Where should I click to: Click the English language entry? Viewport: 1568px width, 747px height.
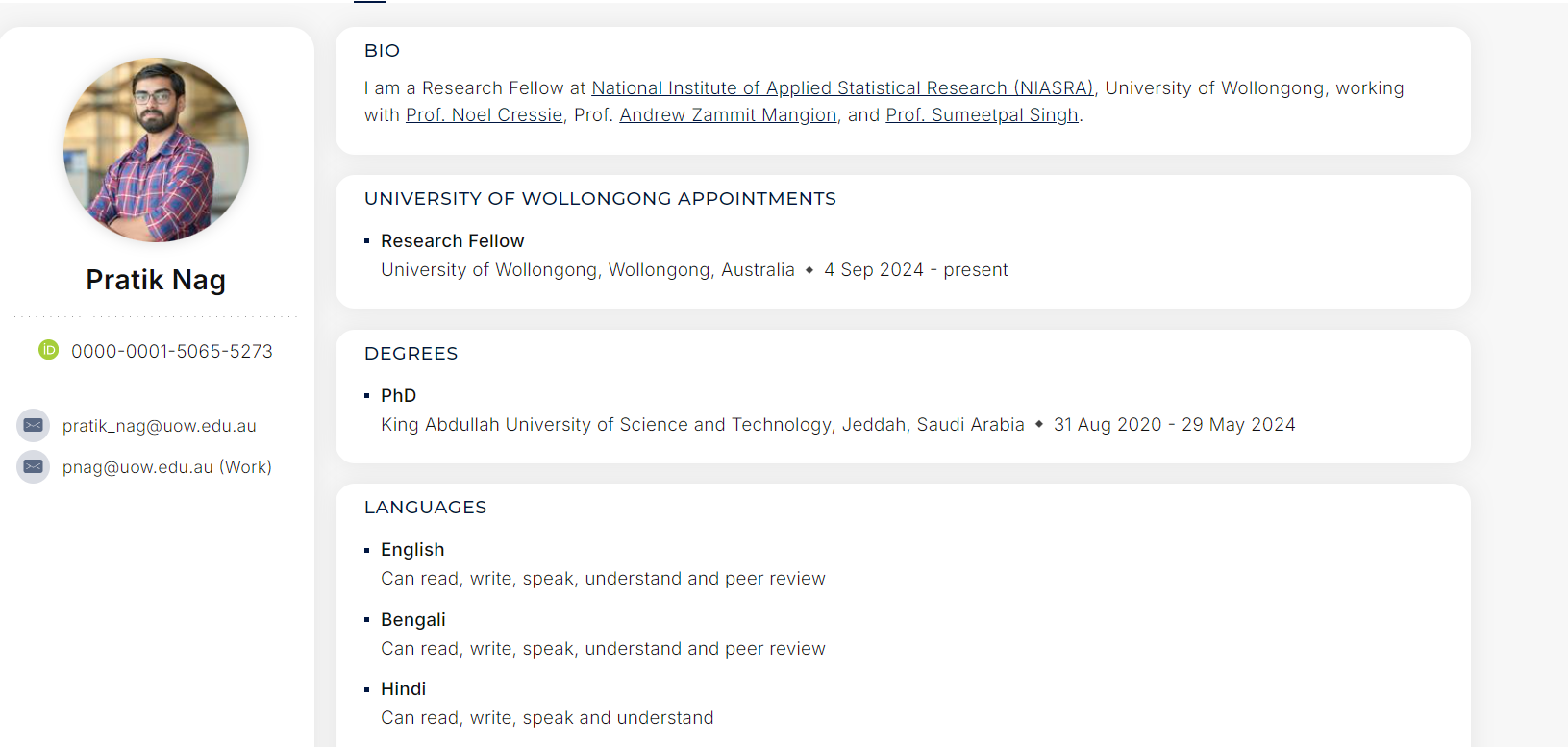(412, 550)
